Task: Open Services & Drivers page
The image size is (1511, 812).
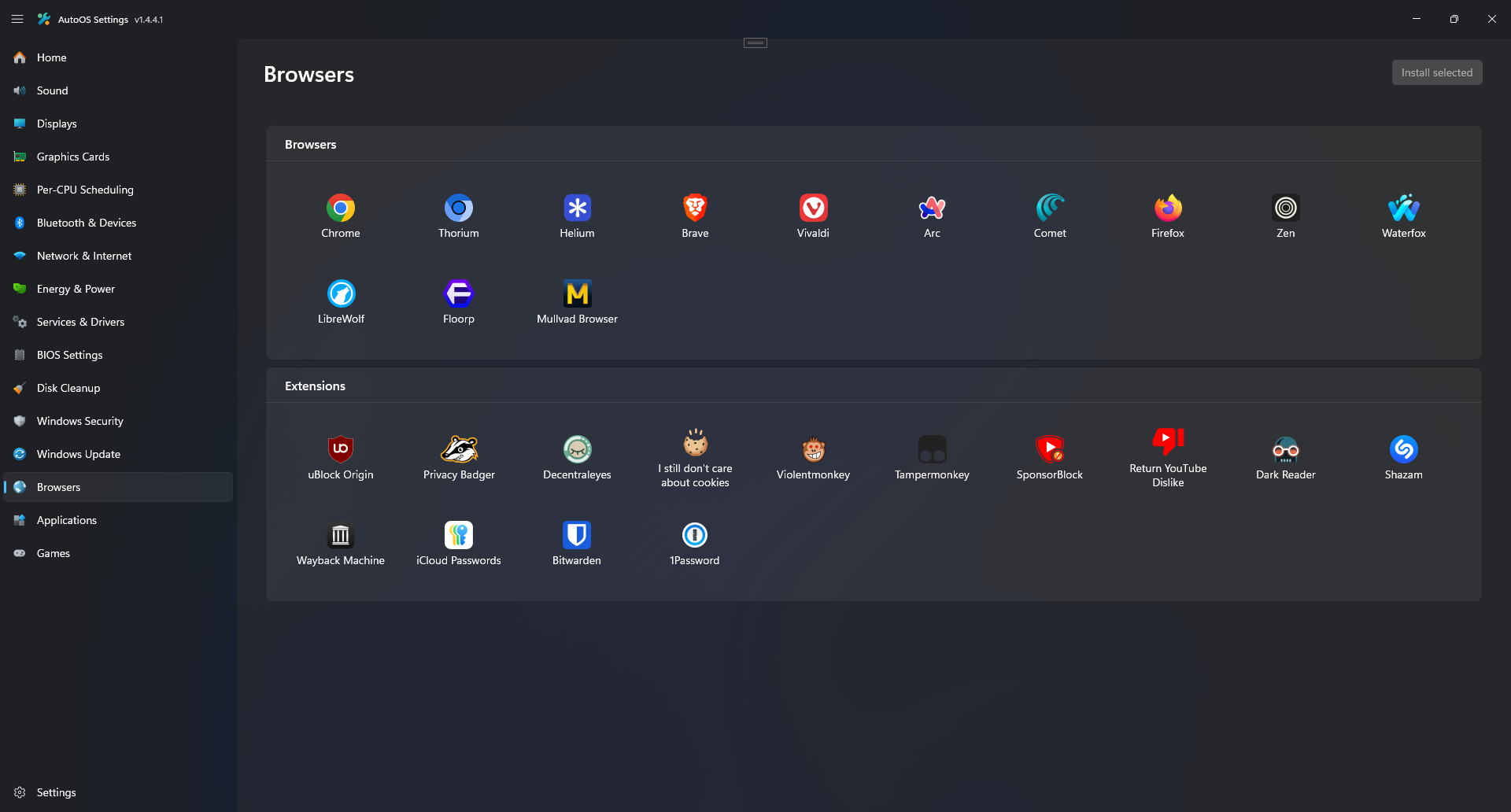Action: coord(118,322)
